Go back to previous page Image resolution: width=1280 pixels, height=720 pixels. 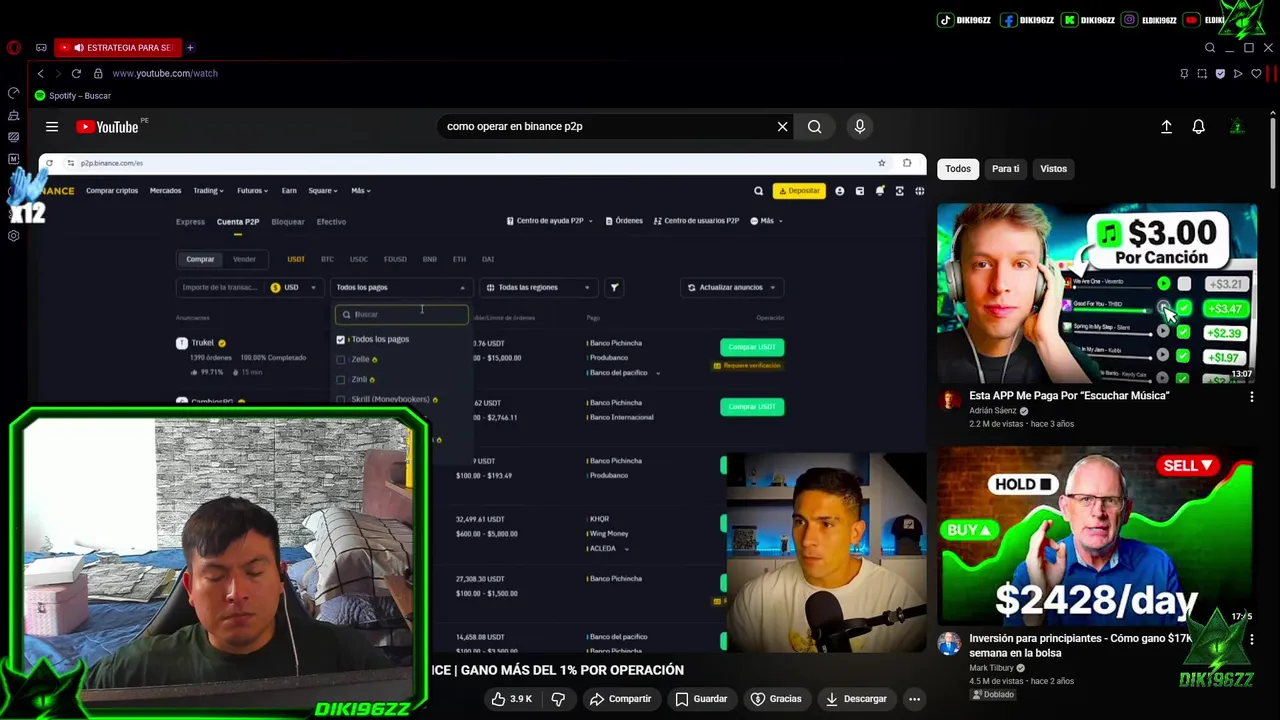[x=40, y=73]
